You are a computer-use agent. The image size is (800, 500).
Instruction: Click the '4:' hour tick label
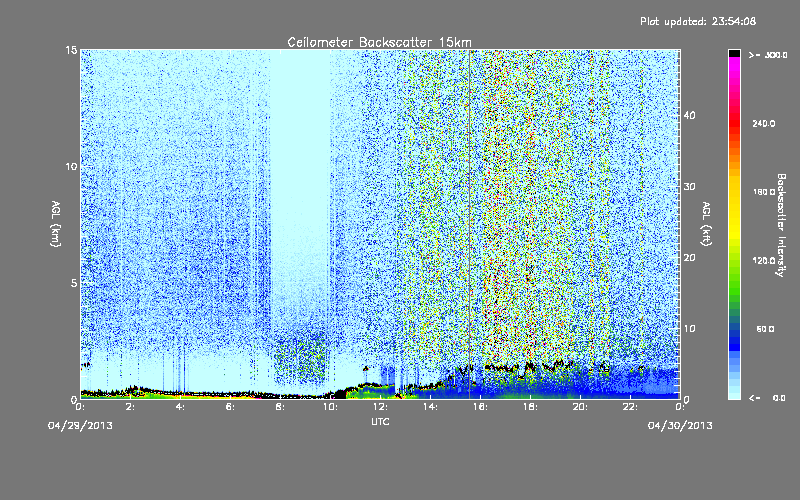click(x=181, y=407)
